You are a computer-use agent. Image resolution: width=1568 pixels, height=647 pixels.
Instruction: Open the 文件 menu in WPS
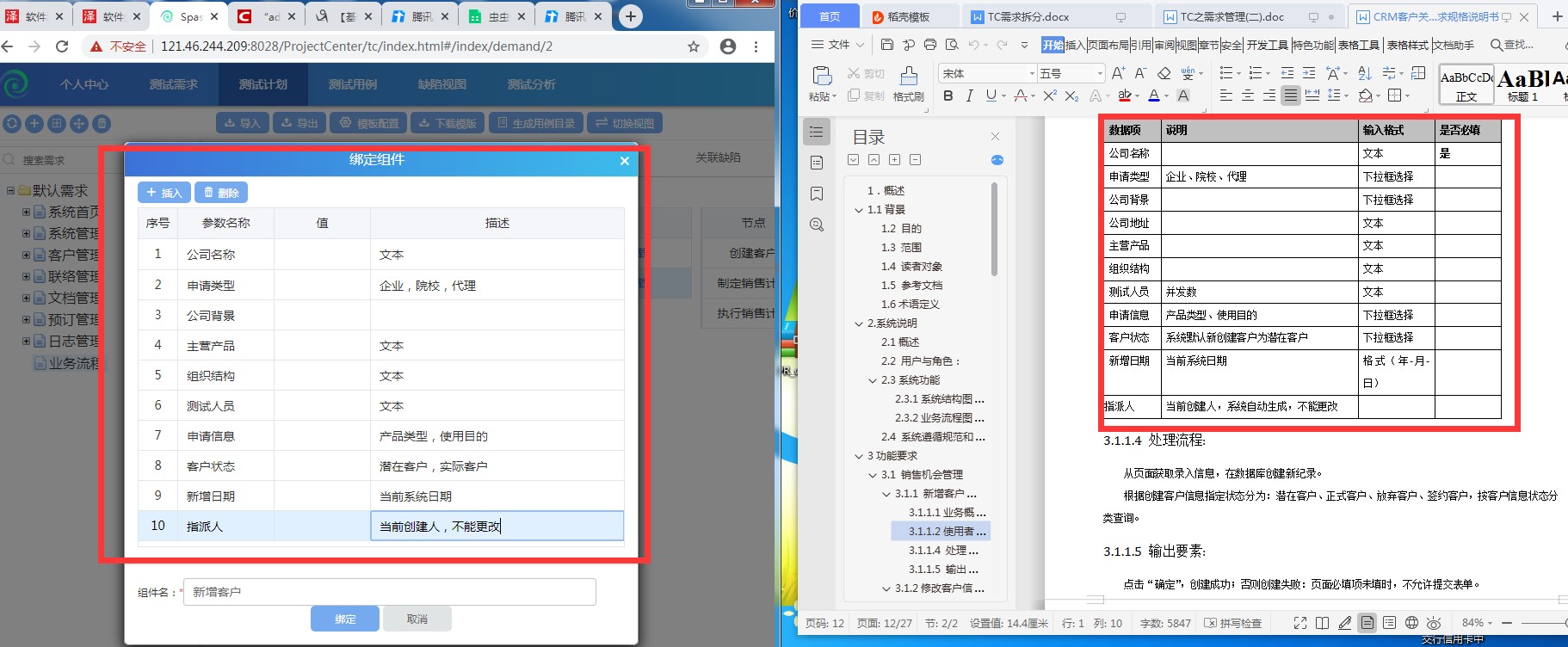pos(837,45)
